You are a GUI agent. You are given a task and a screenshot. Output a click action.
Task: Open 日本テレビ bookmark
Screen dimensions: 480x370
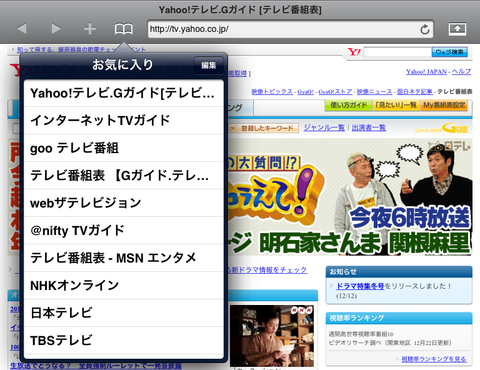click(x=124, y=313)
